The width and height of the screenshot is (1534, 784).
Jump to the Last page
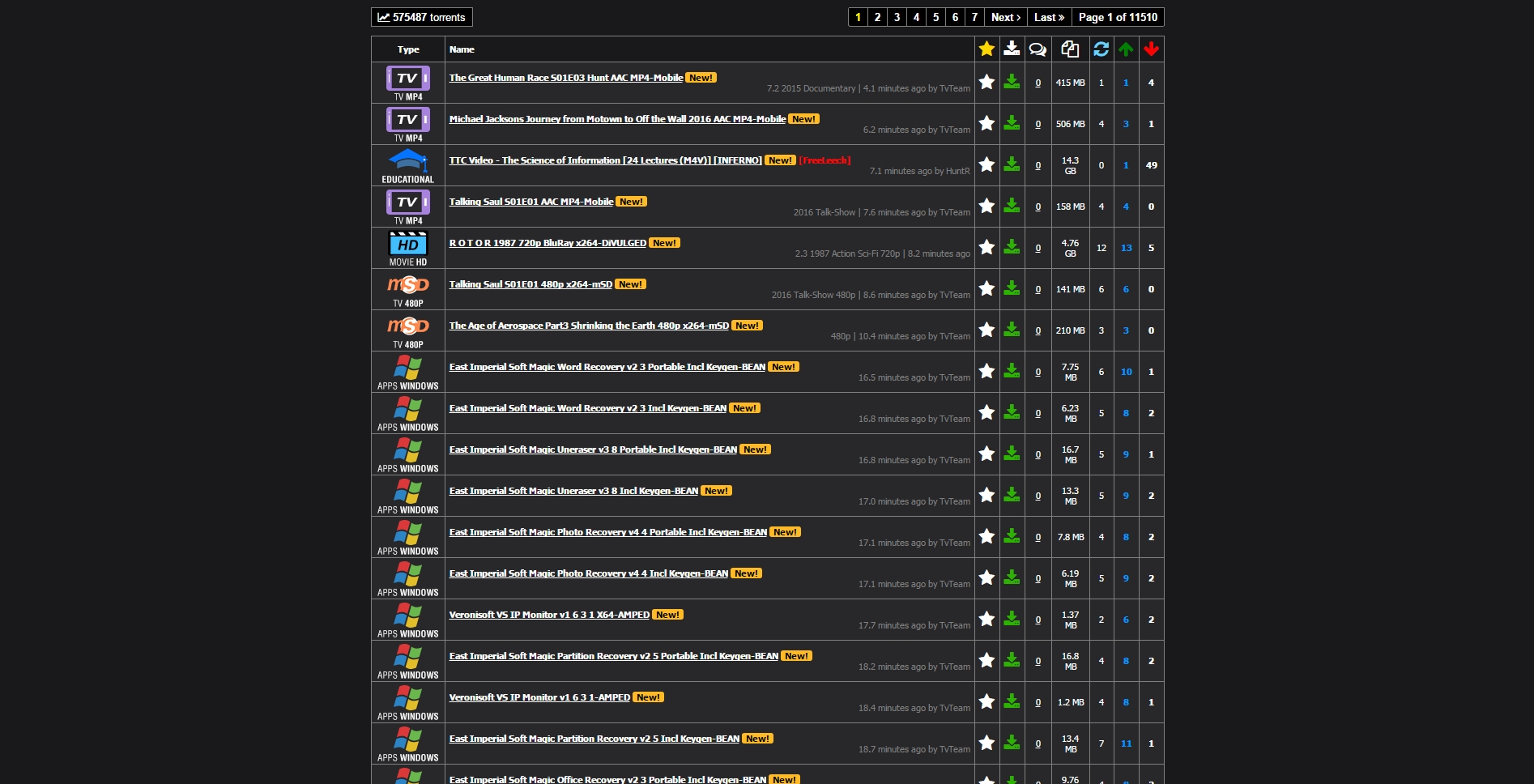(1049, 17)
